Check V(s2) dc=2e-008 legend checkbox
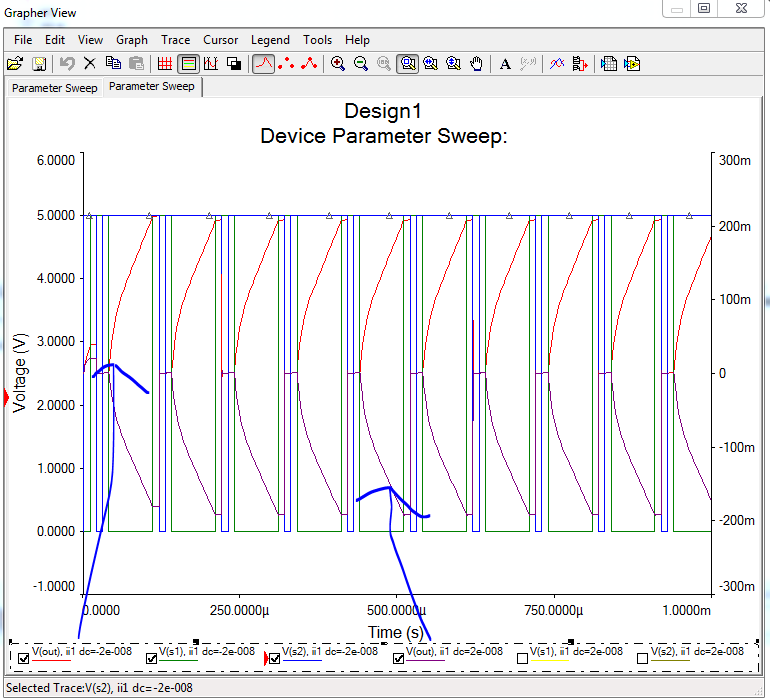770x698 pixels. [x=642, y=659]
